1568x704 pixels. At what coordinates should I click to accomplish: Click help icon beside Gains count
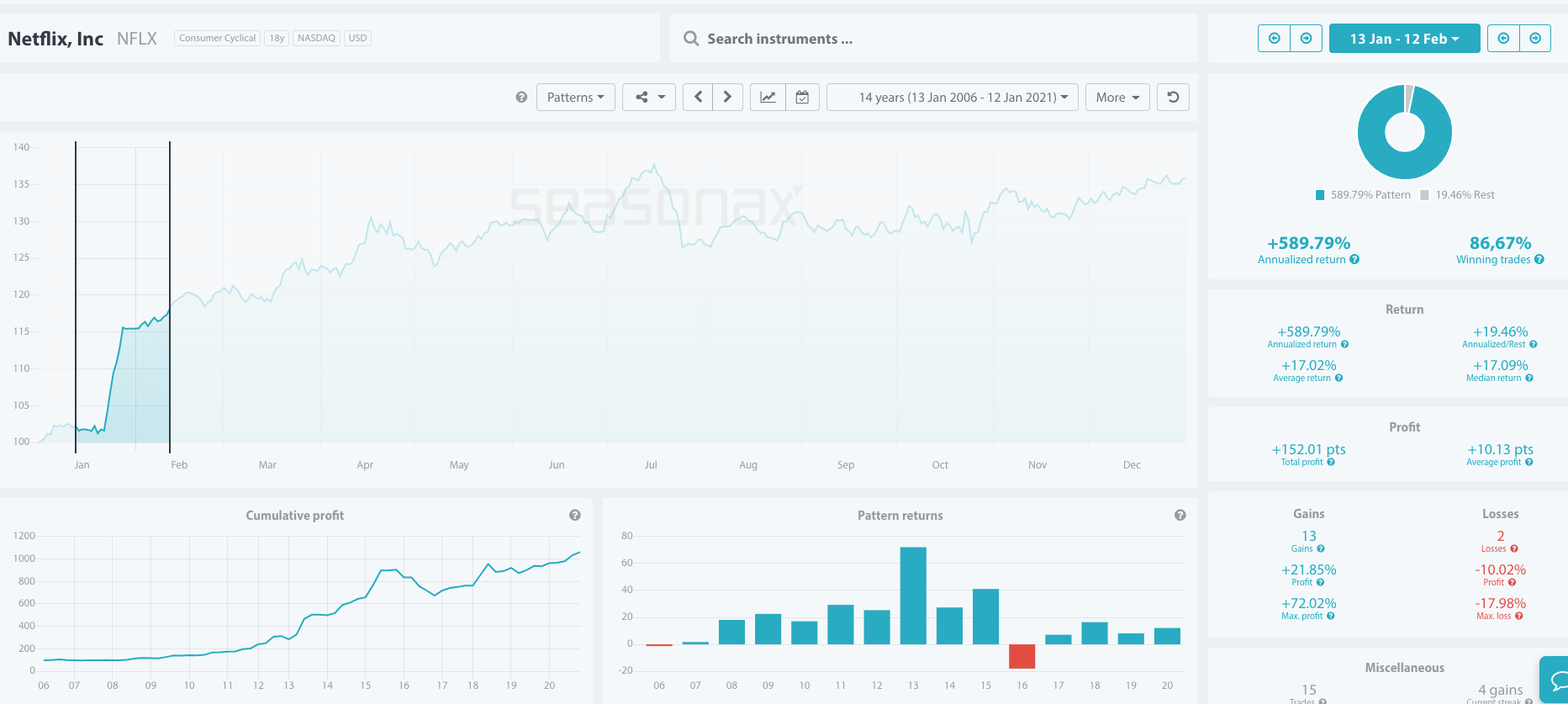pyautogui.click(x=1321, y=548)
